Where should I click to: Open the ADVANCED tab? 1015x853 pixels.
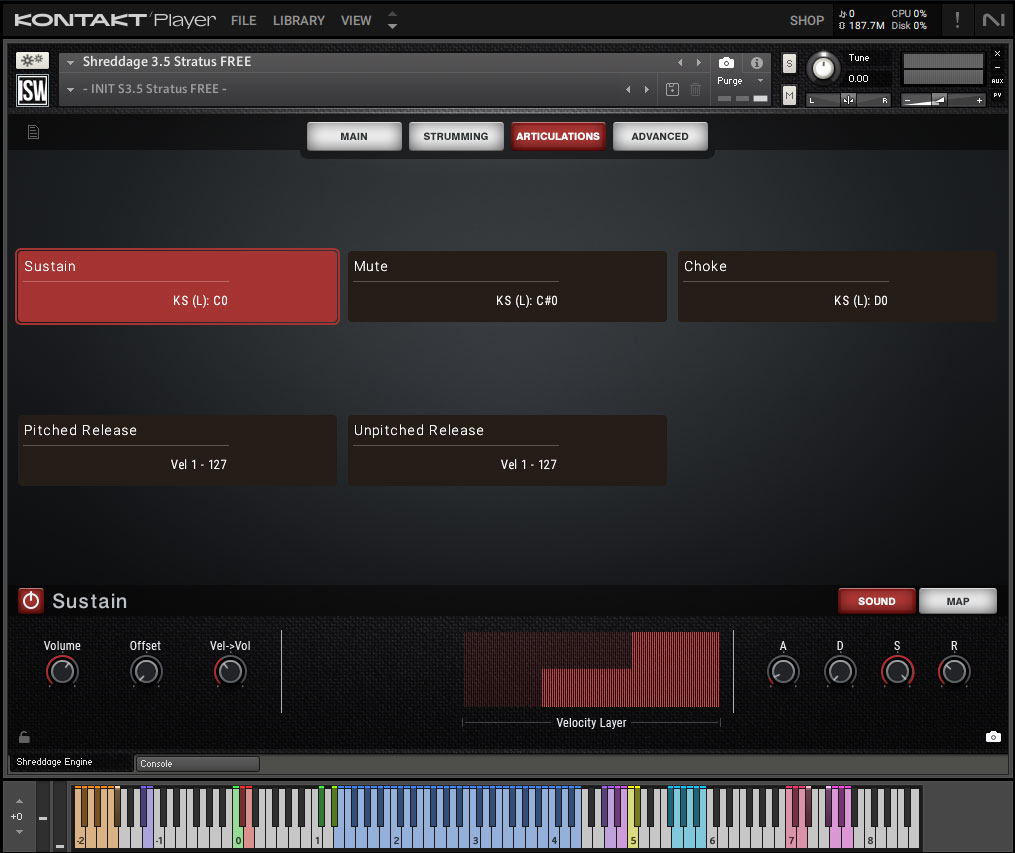(x=660, y=136)
